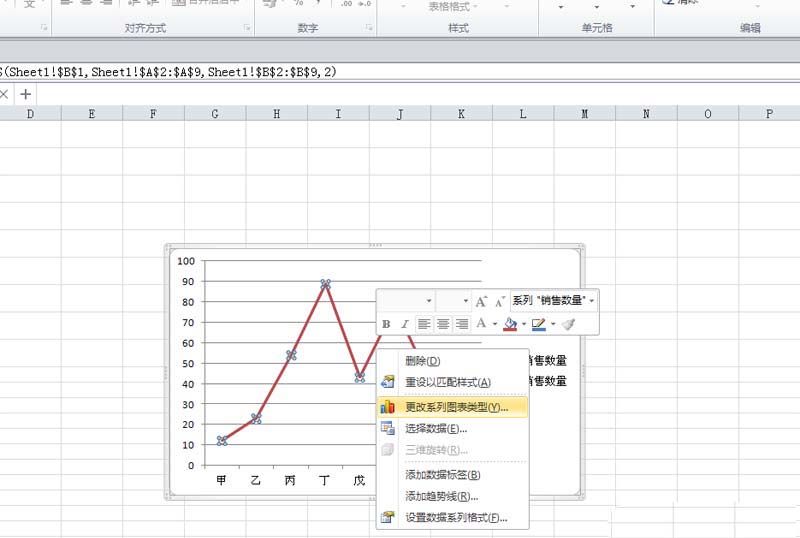This screenshot has height=538, width=800.
Task: Click the 100 value on the vertical axis
Action: coord(186,261)
